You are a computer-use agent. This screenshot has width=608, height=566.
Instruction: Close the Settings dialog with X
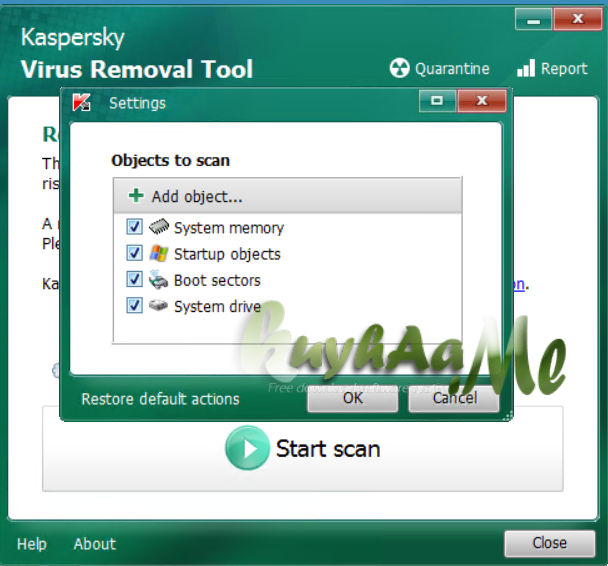[x=482, y=101]
